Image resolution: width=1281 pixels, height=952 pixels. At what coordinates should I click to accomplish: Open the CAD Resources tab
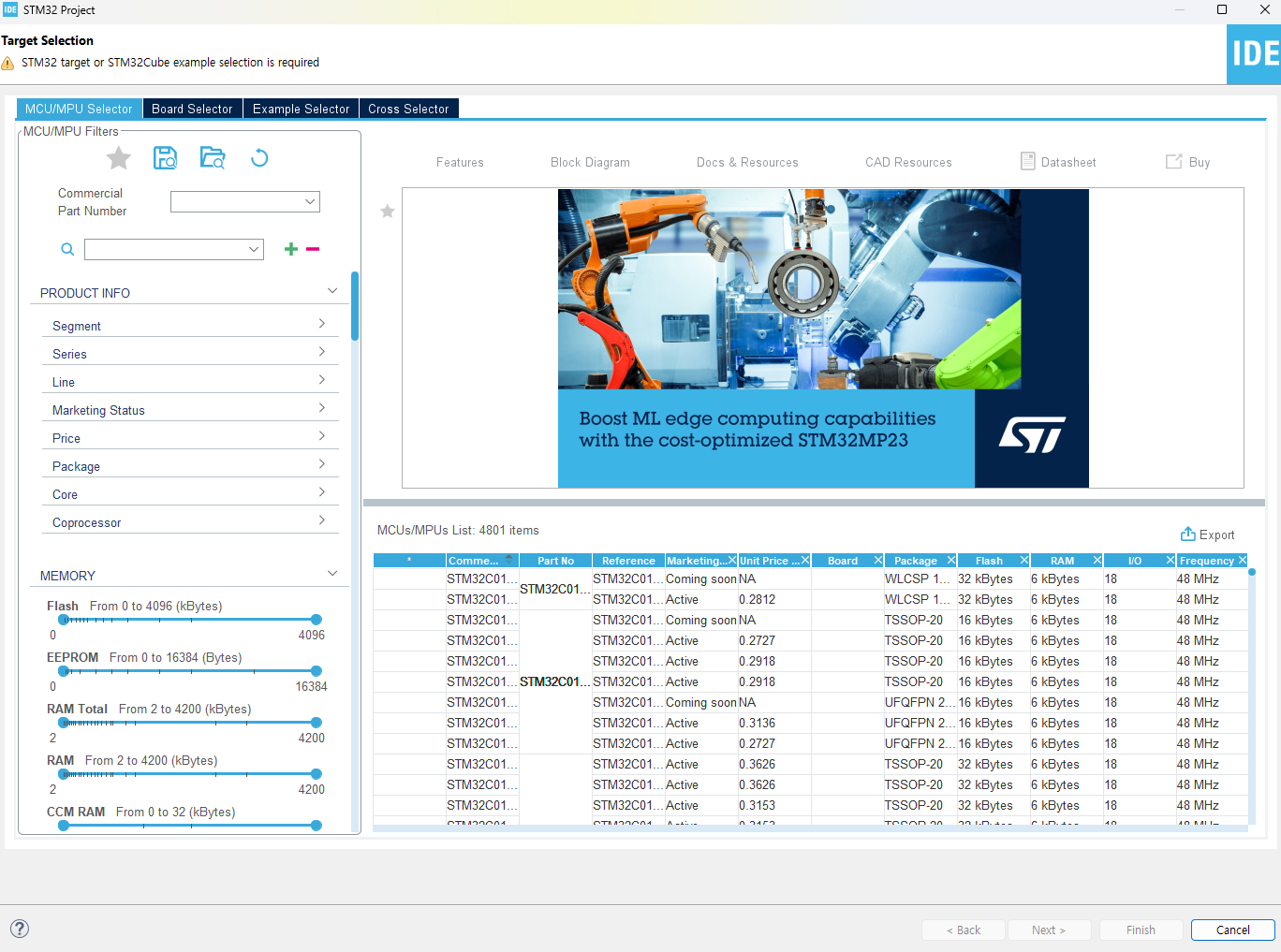(908, 162)
